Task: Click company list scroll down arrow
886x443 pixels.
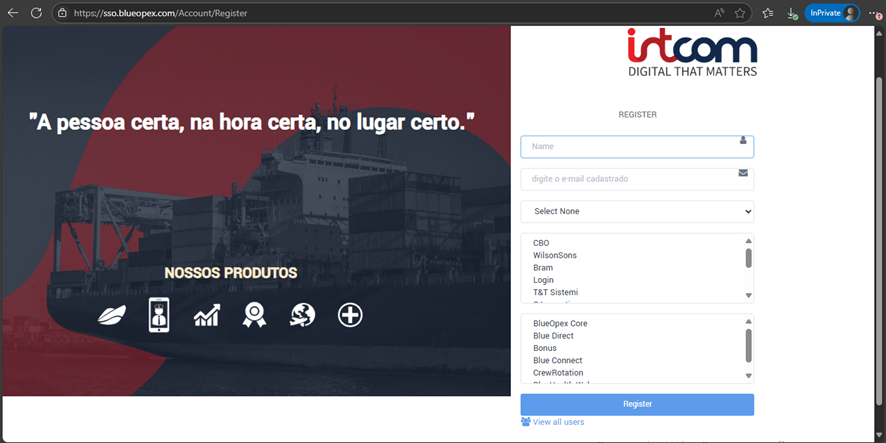Action: (x=749, y=295)
